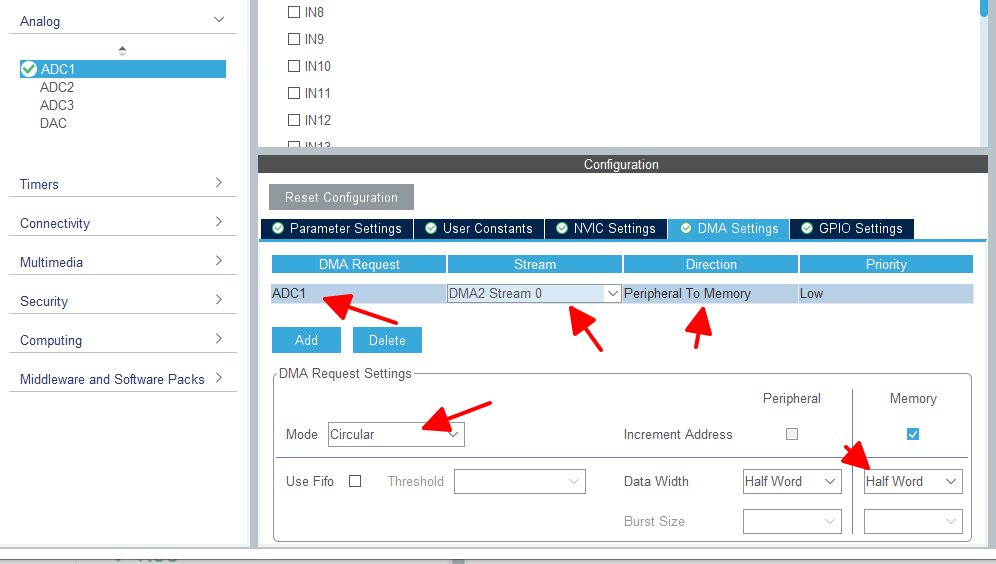Toggle the Use Fifo checkbox
Screen dimensions: 996x564
pos(355,481)
